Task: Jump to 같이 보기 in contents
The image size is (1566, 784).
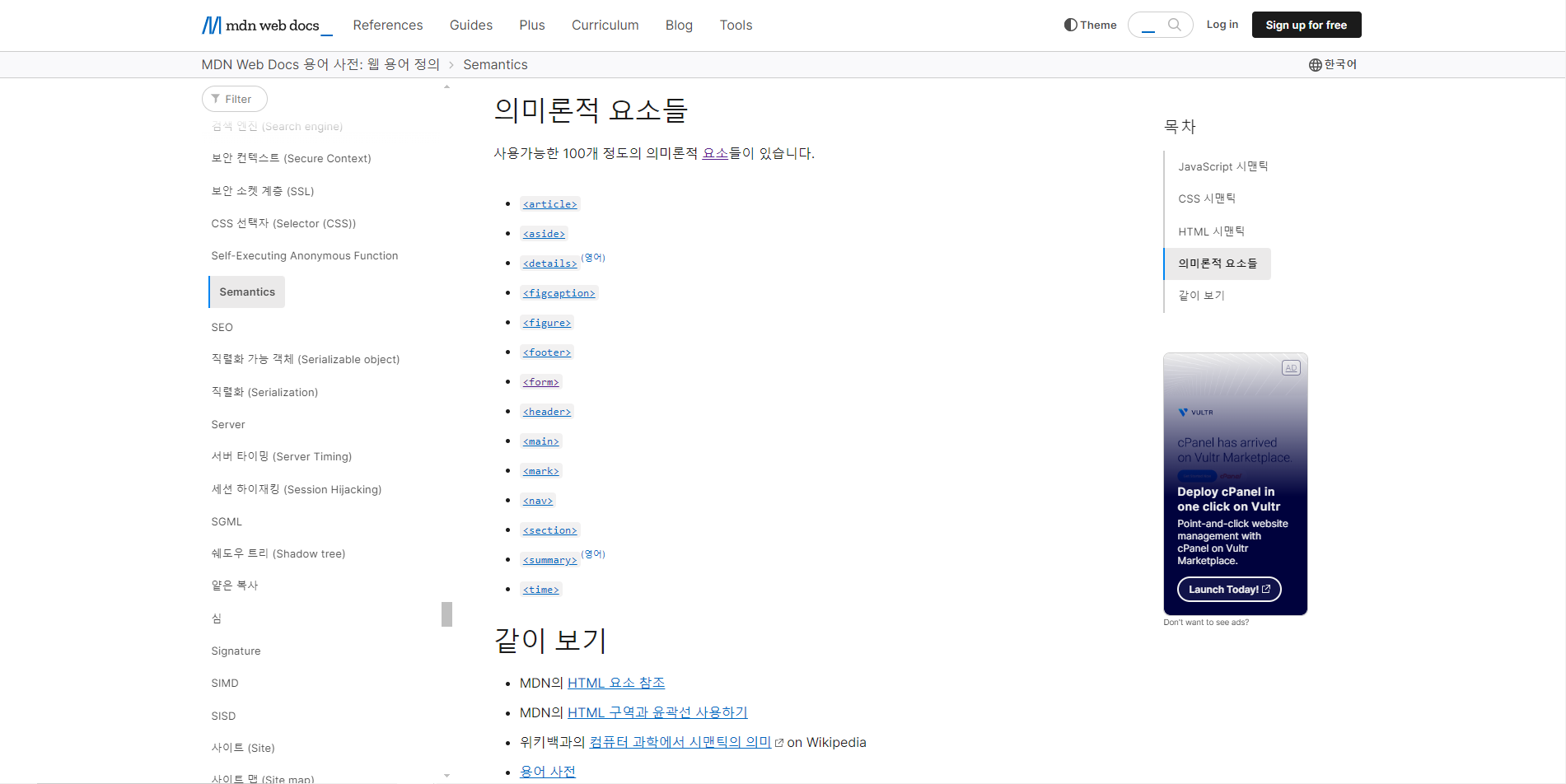Action: (1201, 296)
